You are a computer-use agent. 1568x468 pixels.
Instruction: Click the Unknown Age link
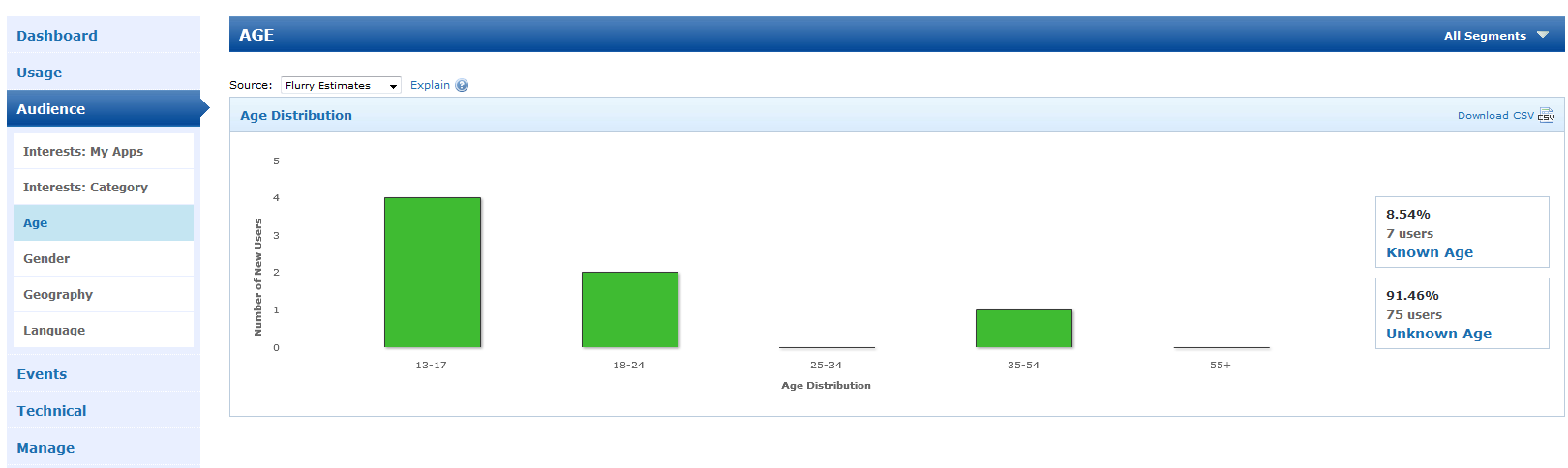[x=1438, y=334]
